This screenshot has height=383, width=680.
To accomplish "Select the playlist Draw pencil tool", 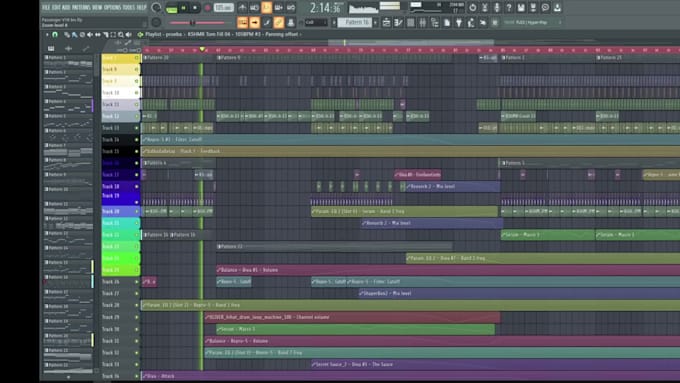I will 66,35.
